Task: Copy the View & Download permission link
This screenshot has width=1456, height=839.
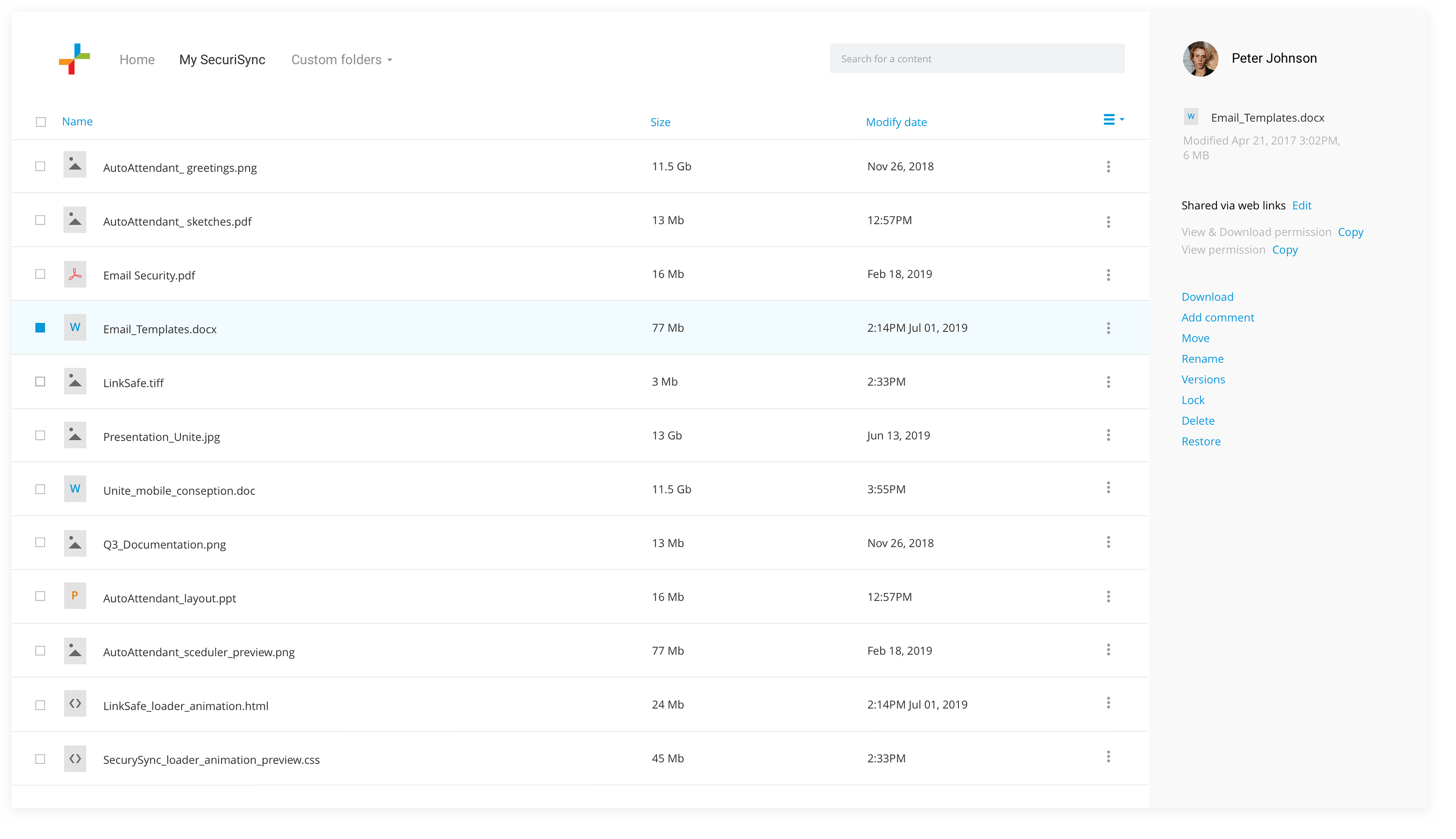Action: tap(1351, 232)
